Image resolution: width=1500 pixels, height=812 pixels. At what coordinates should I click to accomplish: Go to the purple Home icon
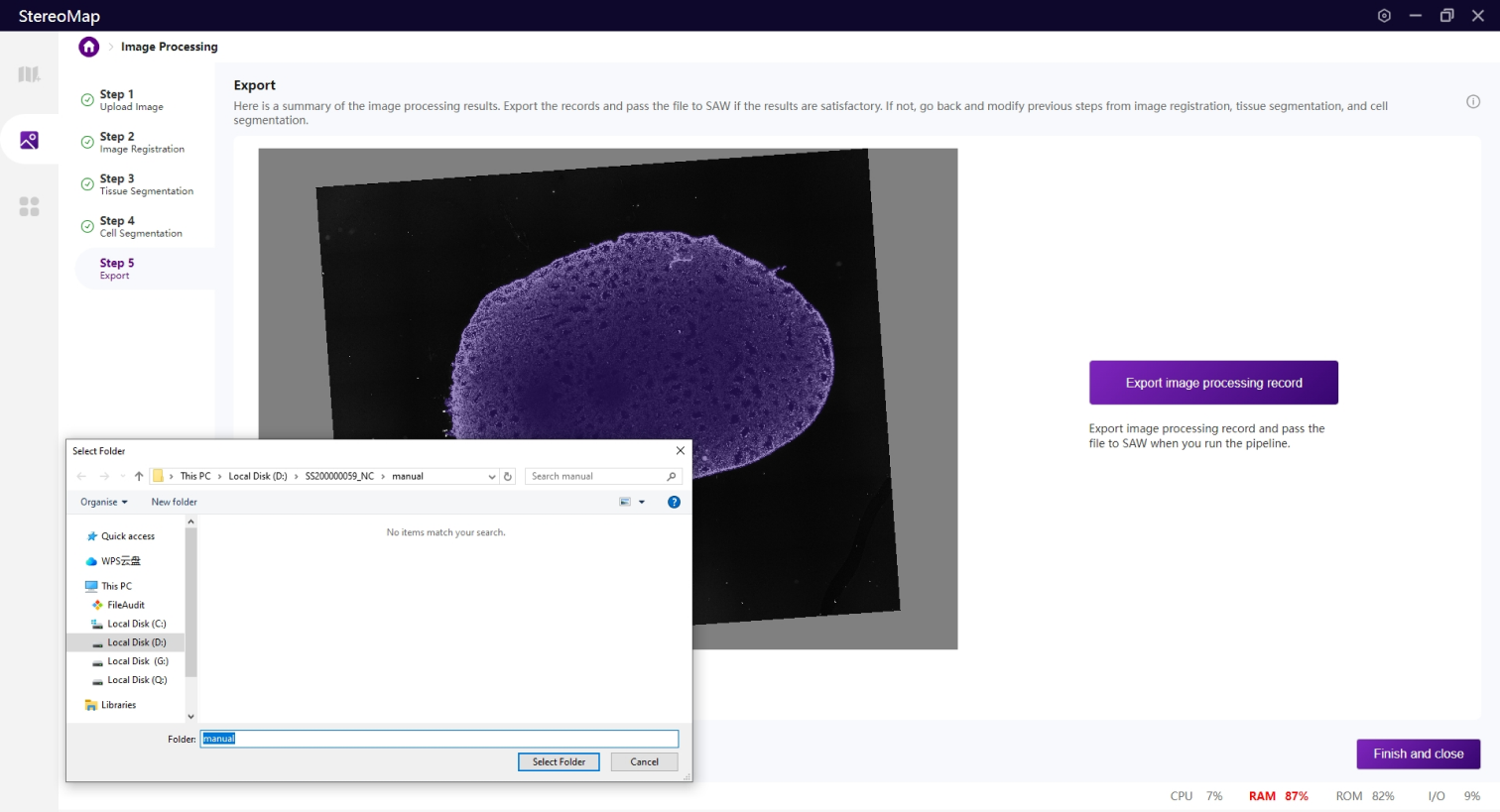click(x=89, y=47)
